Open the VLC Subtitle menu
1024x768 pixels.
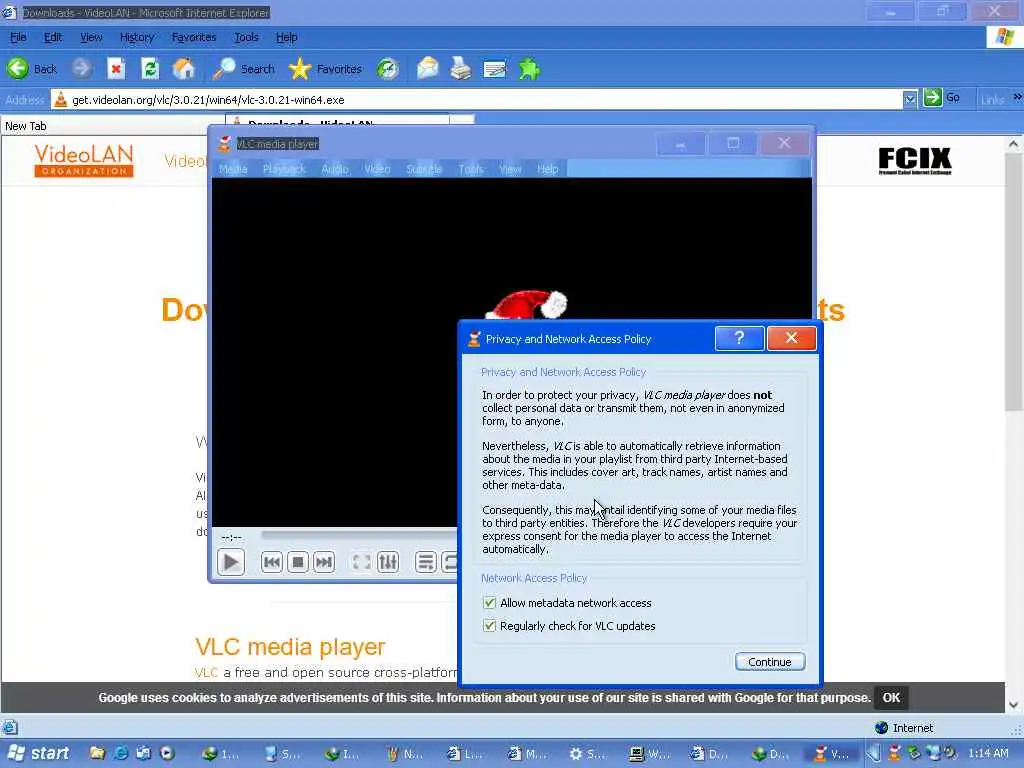(424, 169)
